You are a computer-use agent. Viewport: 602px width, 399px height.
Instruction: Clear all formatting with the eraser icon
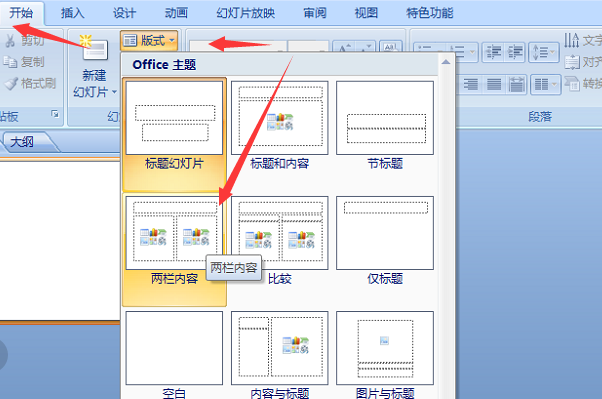[390, 47]
